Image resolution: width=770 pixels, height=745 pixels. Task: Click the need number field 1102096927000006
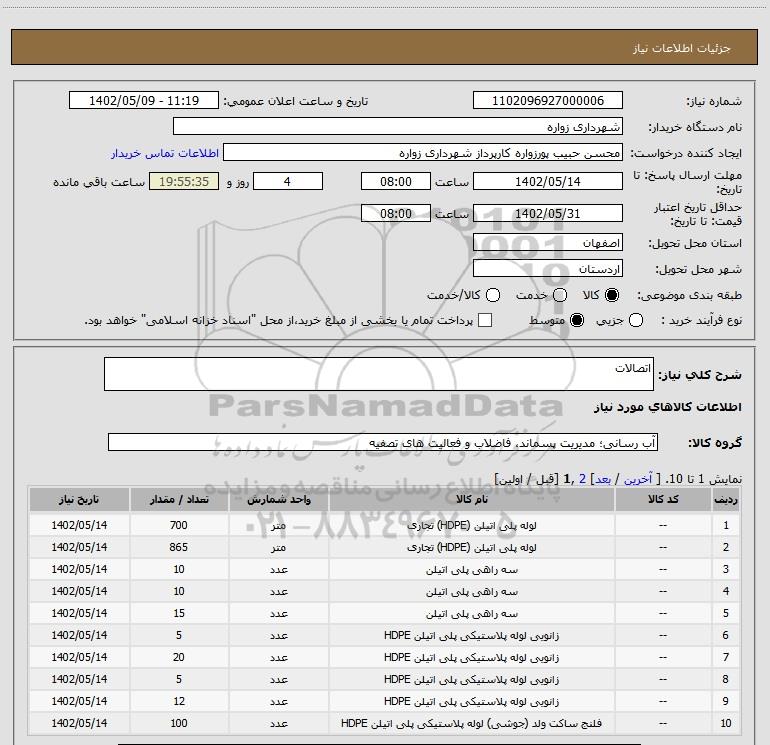pos(548,101)
